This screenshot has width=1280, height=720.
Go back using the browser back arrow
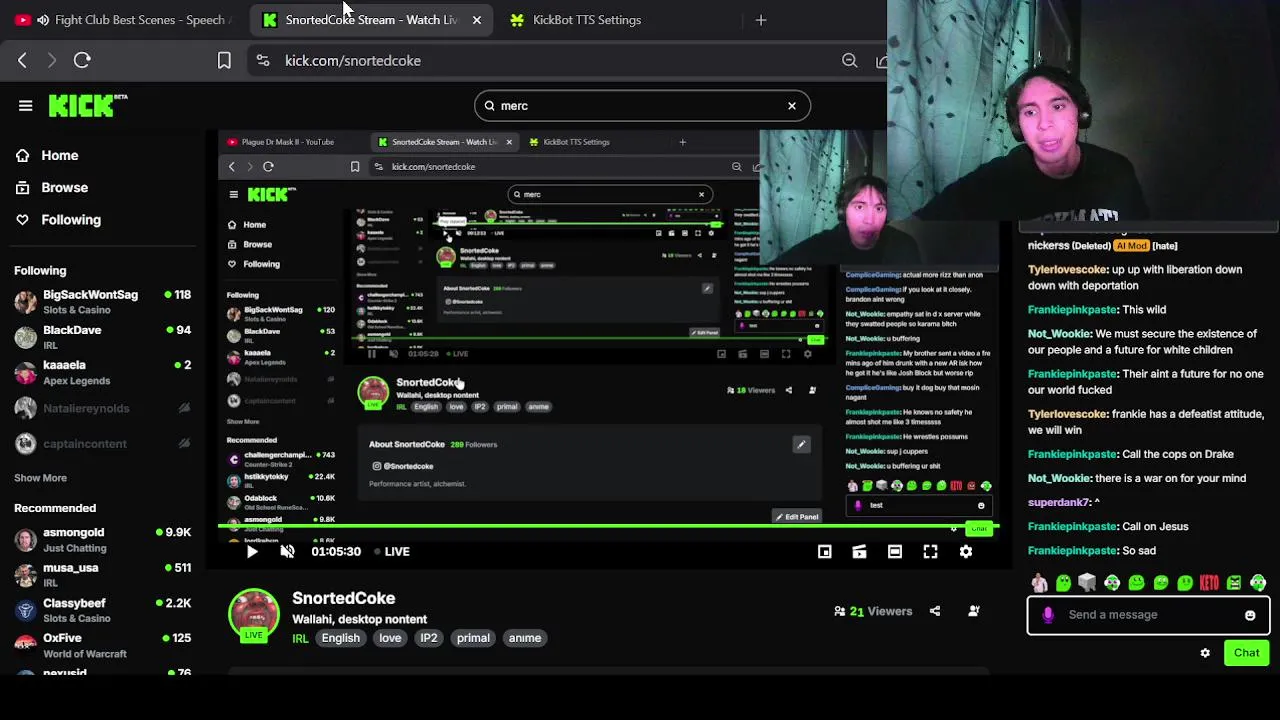22,60
